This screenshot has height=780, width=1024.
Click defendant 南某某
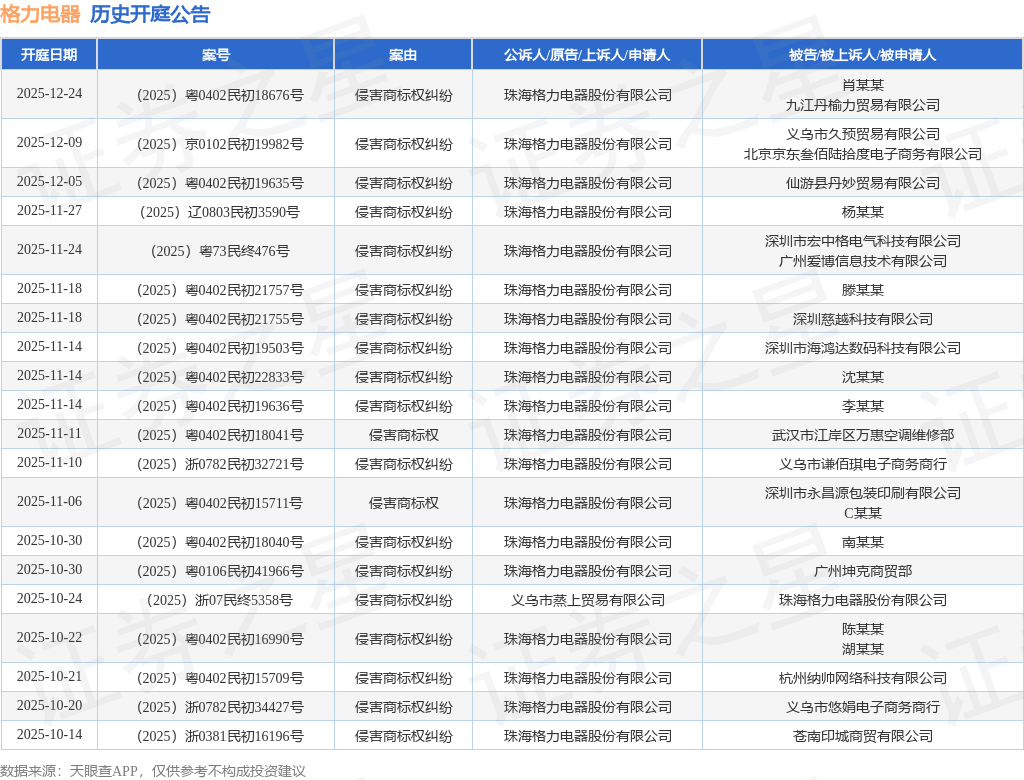(863, 542)
